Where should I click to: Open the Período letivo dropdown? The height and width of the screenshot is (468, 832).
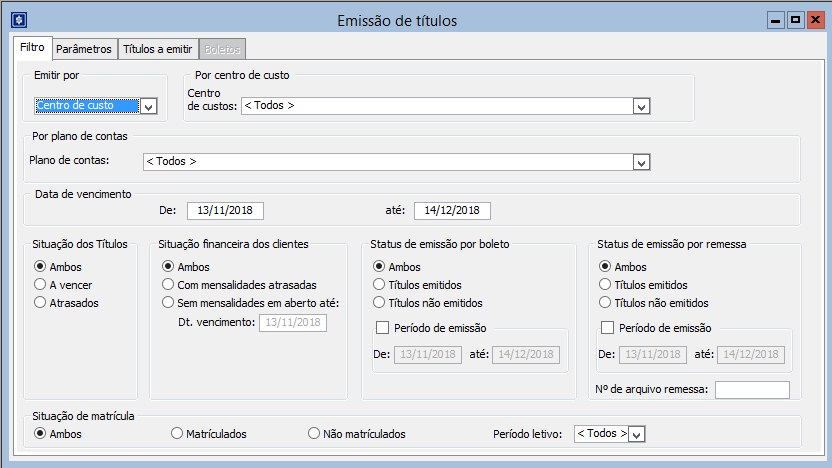click(x=637, y=434)
